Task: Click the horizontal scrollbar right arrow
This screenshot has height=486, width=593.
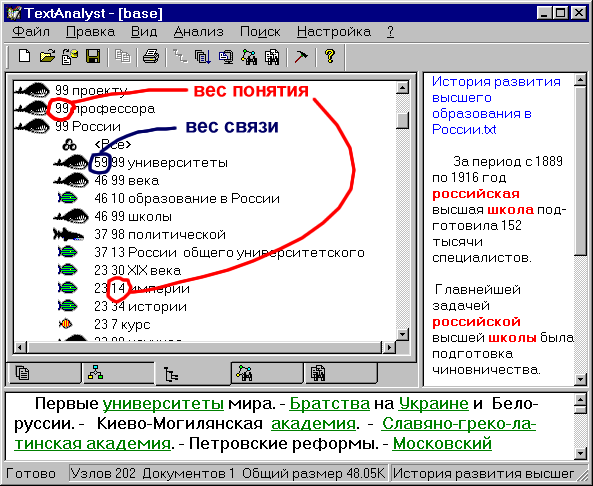Action: pyautogui.click(x=388, y=347)
